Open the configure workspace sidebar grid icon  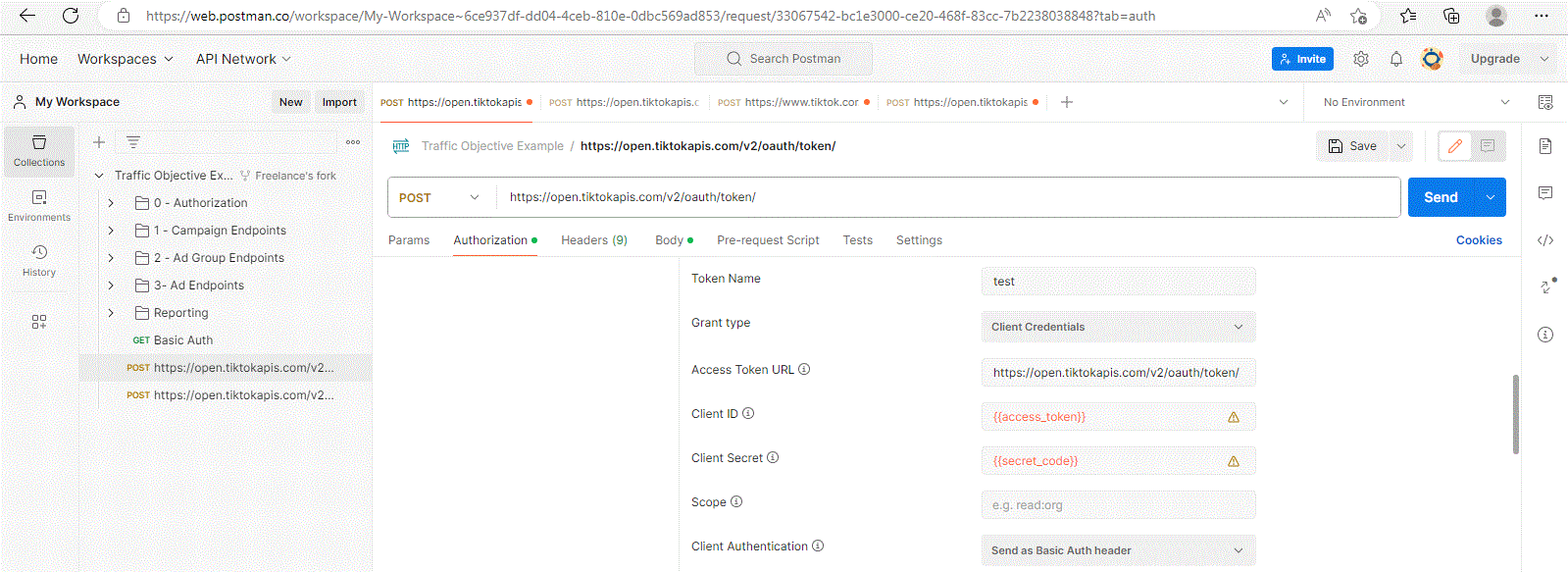click(39, 322)
